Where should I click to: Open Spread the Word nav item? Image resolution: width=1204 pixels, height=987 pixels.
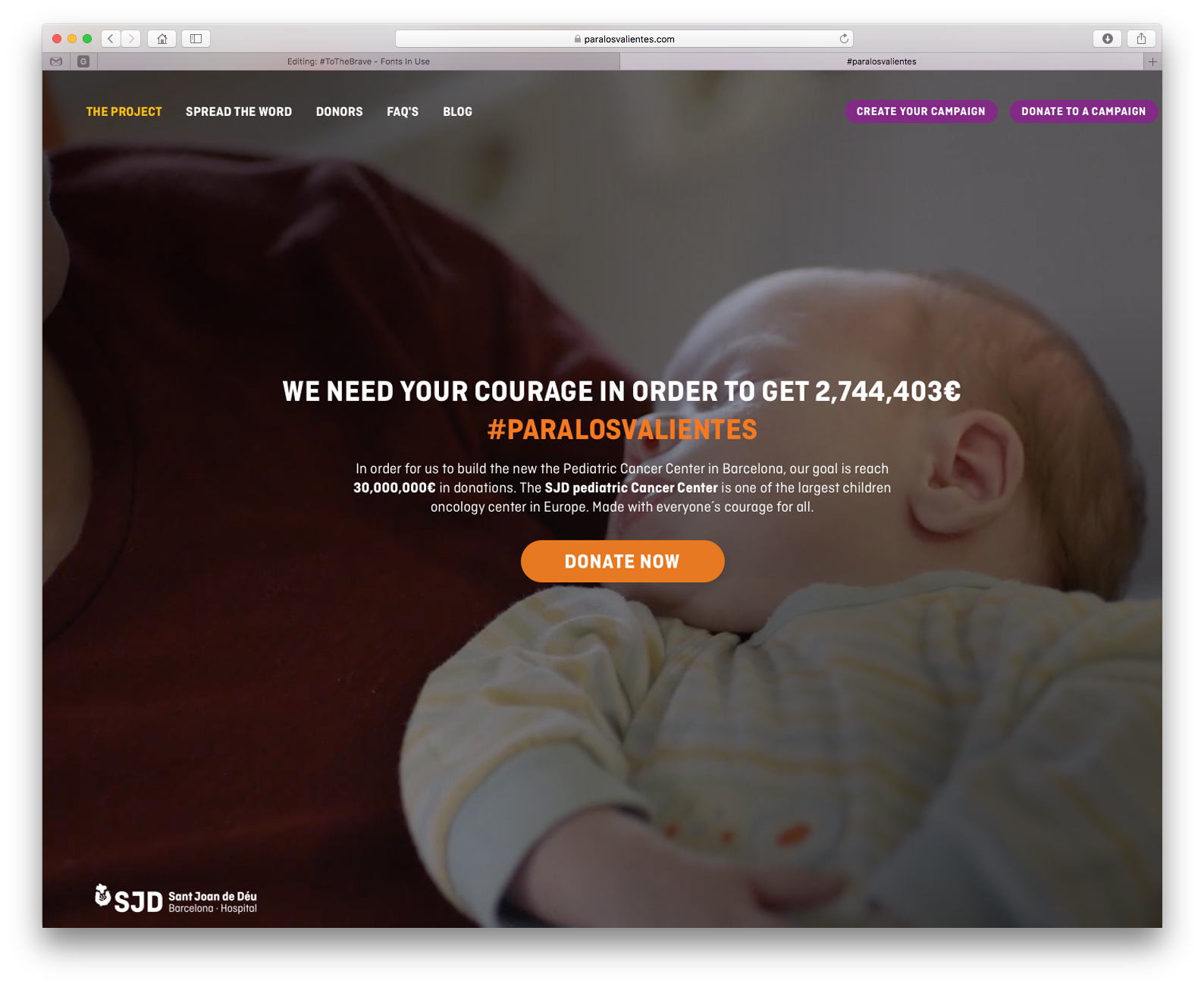click(239, 111)
